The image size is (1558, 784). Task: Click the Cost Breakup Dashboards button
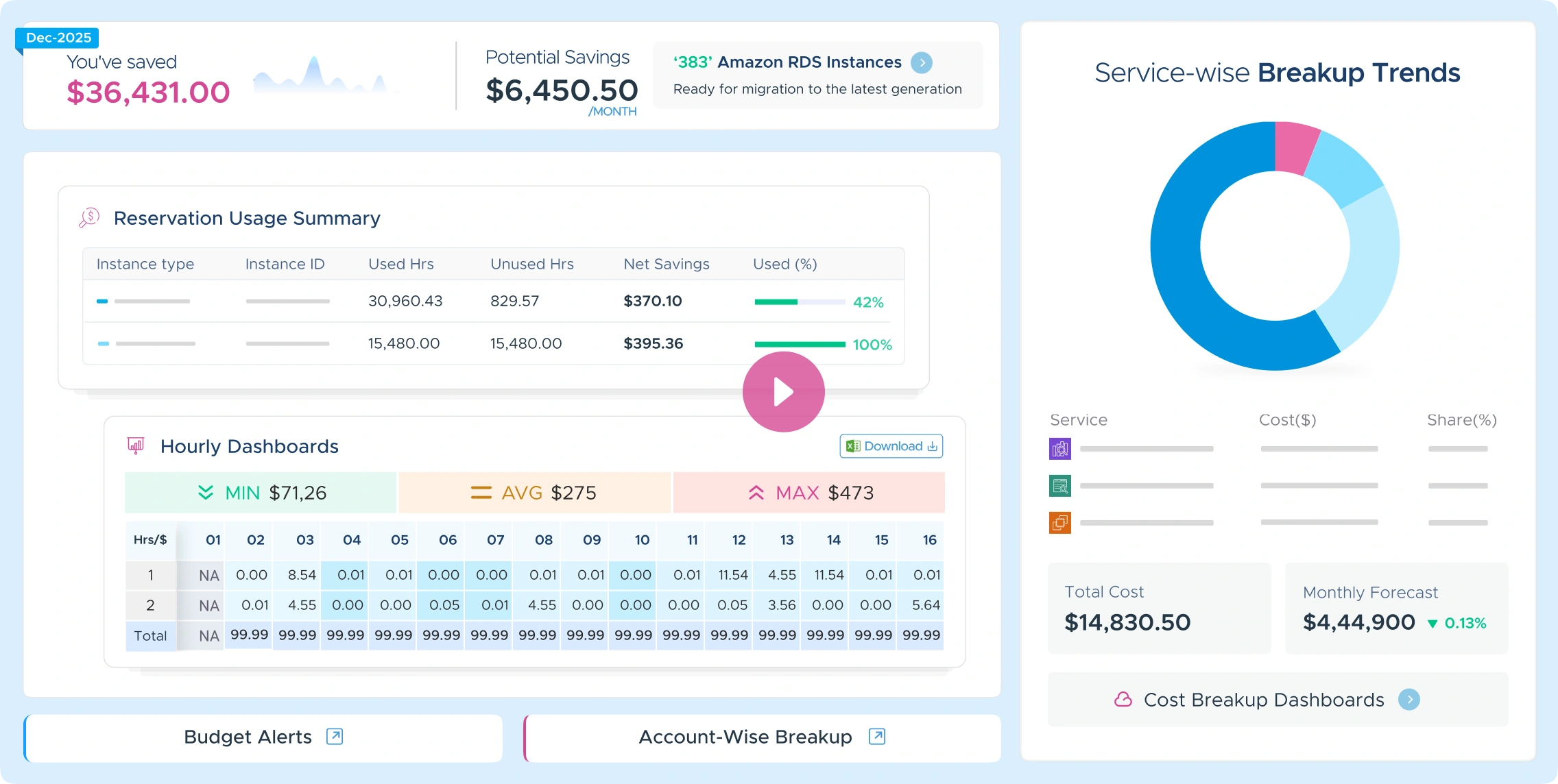pos(1263,700)
